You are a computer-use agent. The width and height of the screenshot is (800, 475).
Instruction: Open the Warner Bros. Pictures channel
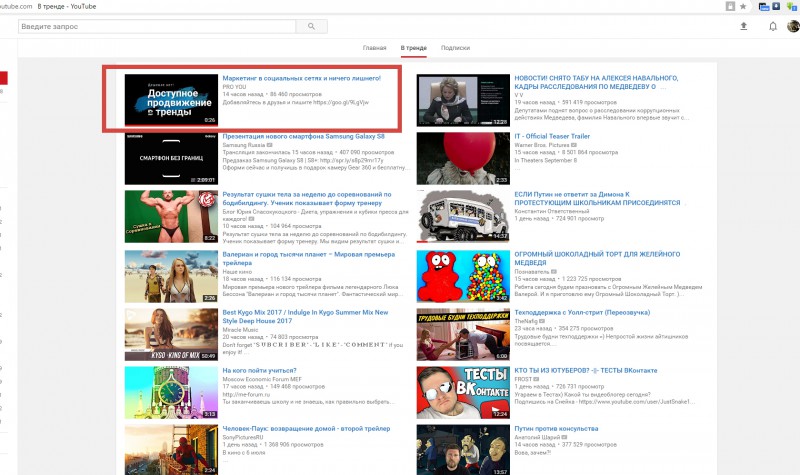click(x=542, y=145)
